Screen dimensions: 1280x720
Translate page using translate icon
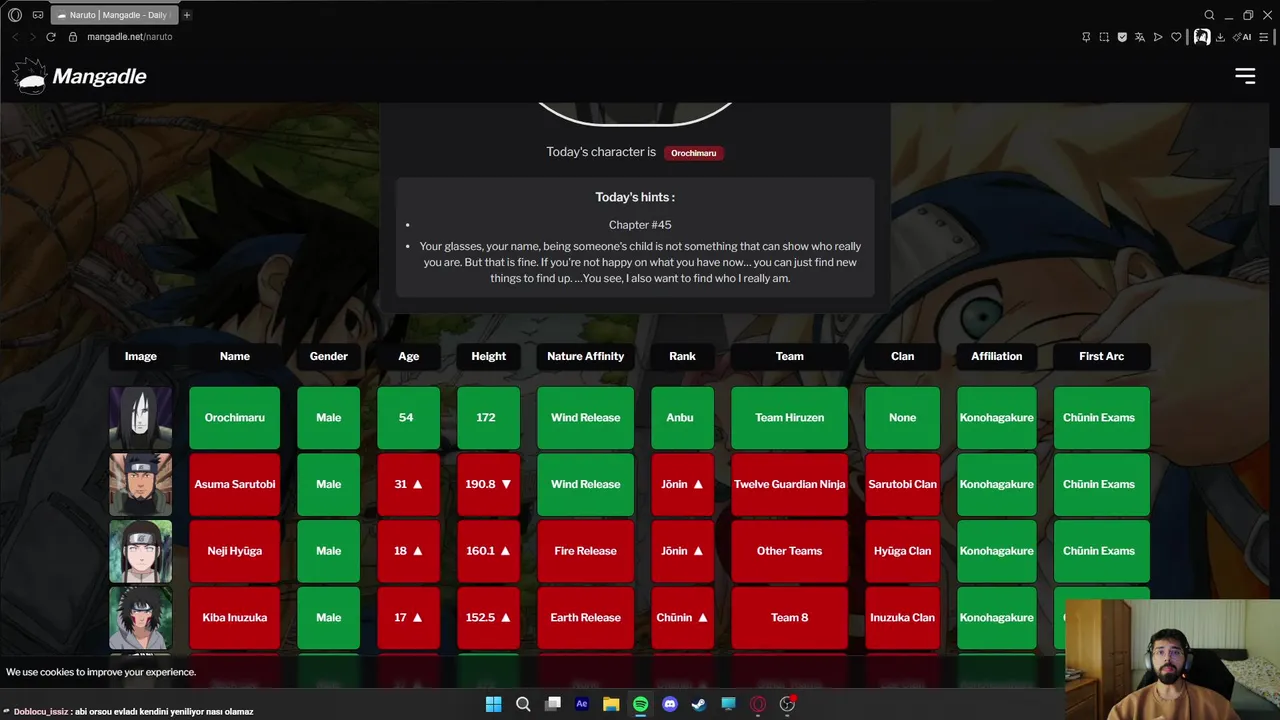tap(1140, 37)
